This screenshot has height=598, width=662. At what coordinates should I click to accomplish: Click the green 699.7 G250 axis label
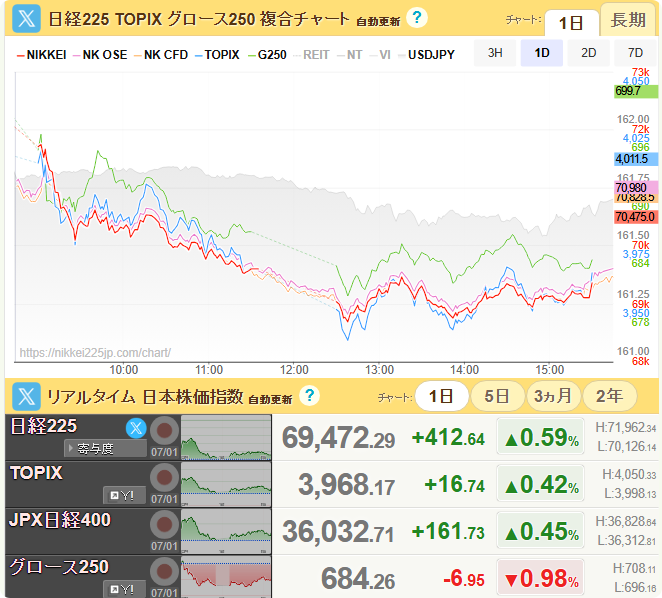point(636,91)
